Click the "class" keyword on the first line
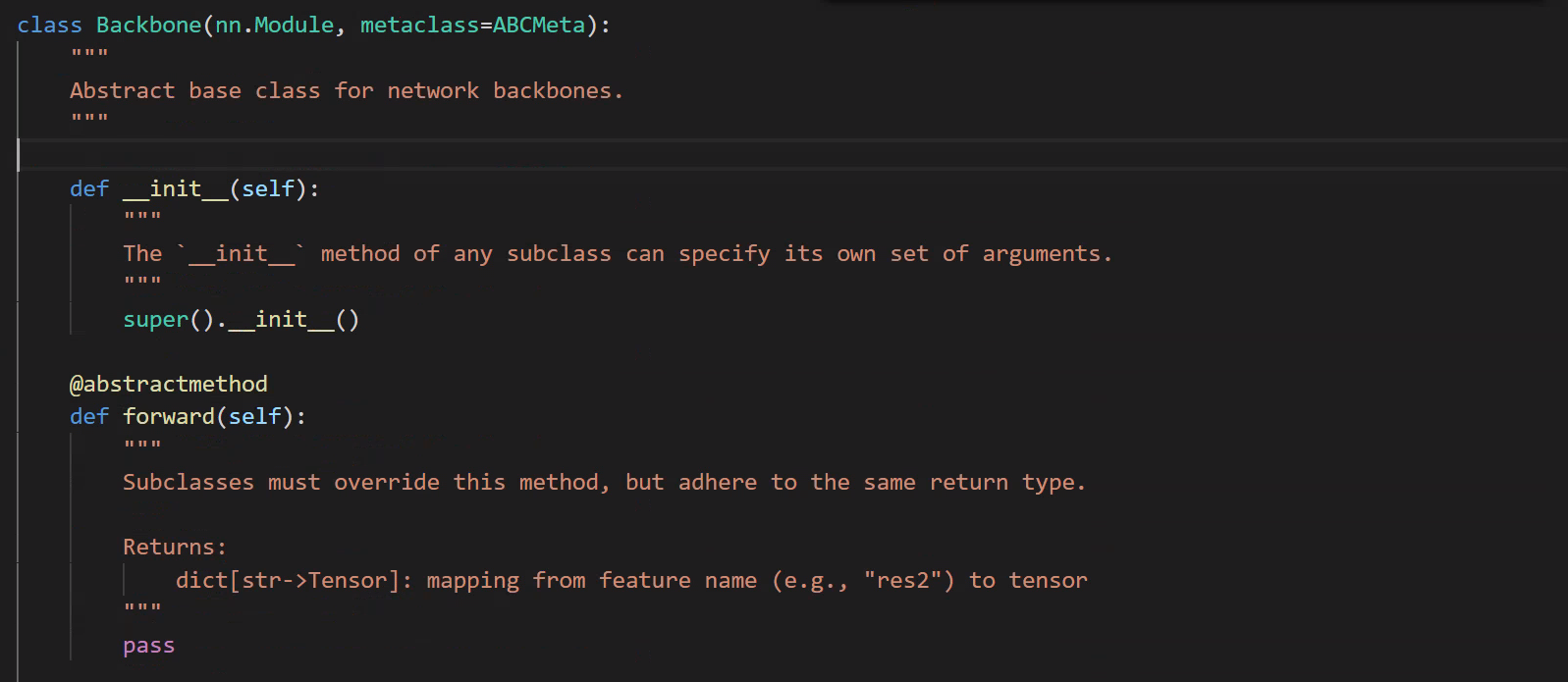Image resolution: width=1568 pixels, height=682 pixels. coord(49,26)
